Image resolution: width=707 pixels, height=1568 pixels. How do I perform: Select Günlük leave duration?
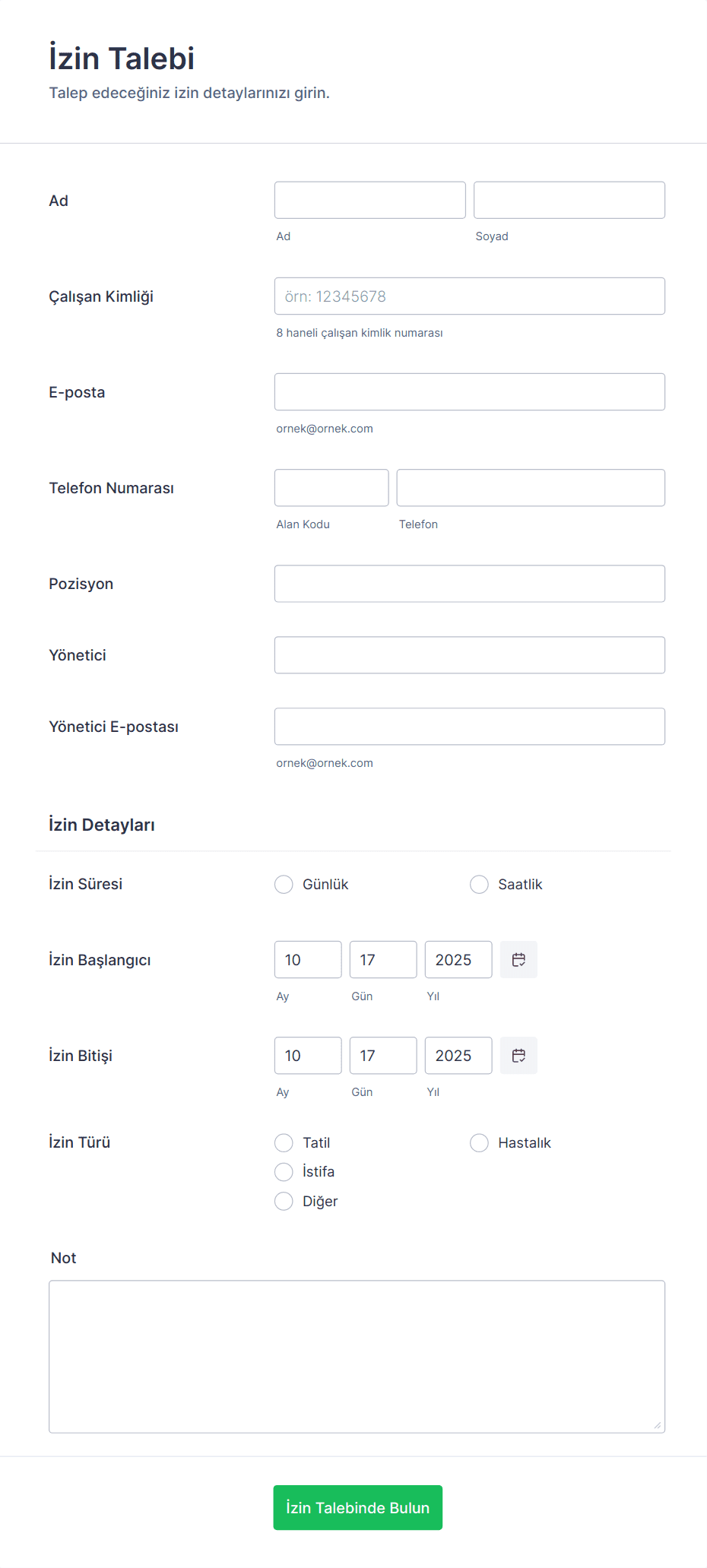pos(284,884)
